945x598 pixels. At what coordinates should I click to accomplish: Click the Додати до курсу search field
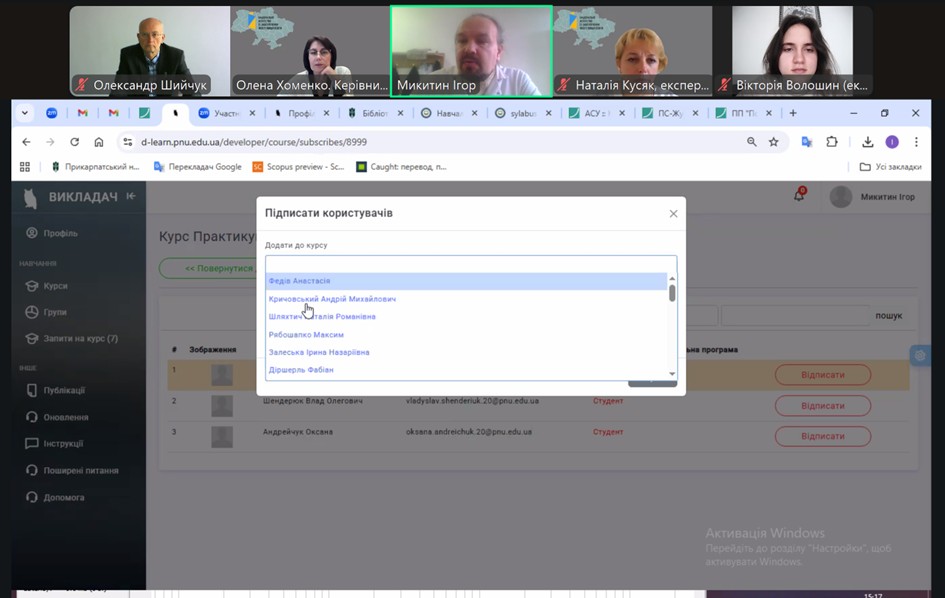tap(470, 264)
